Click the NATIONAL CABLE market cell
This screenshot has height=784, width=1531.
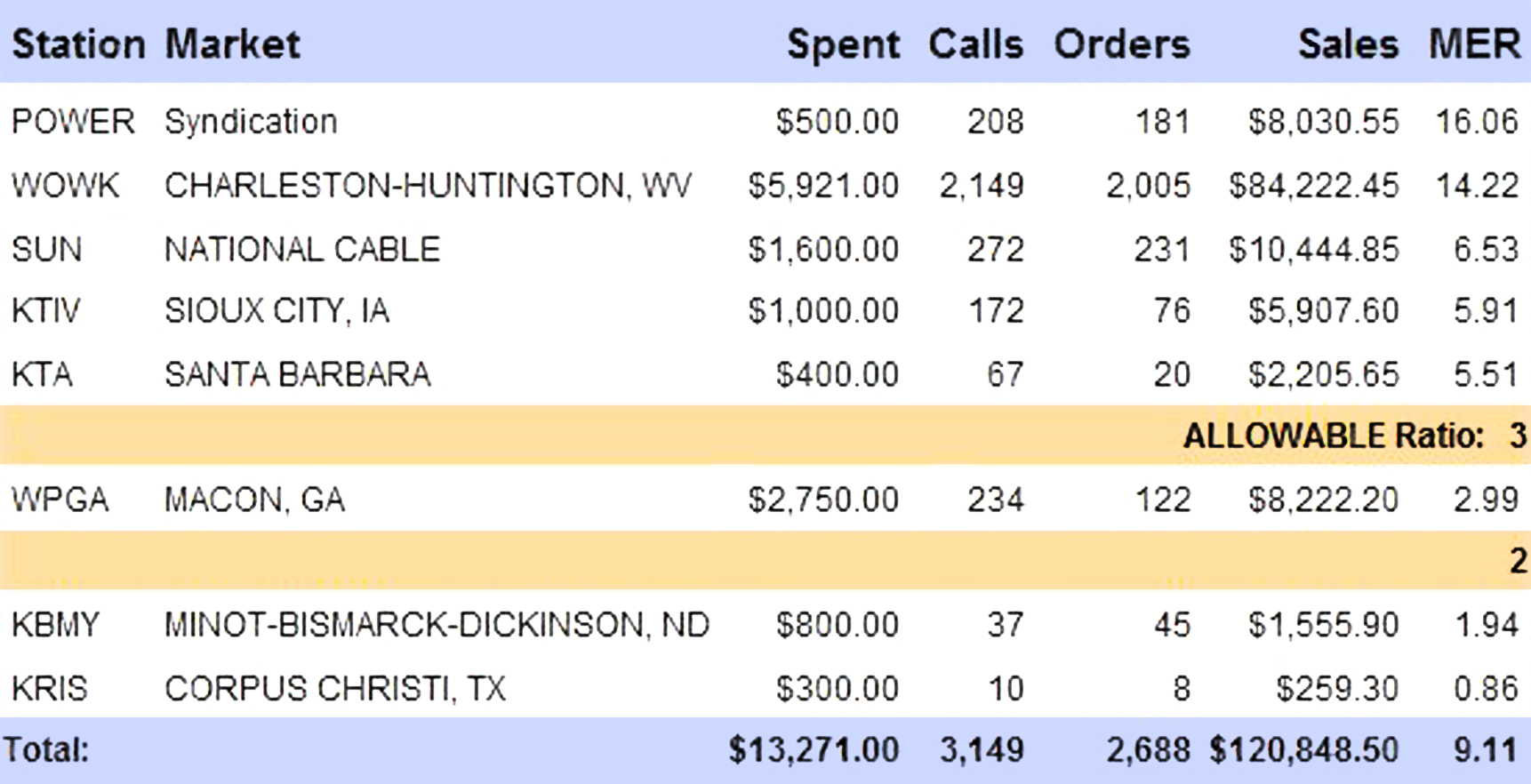click(x=302, y=250)
